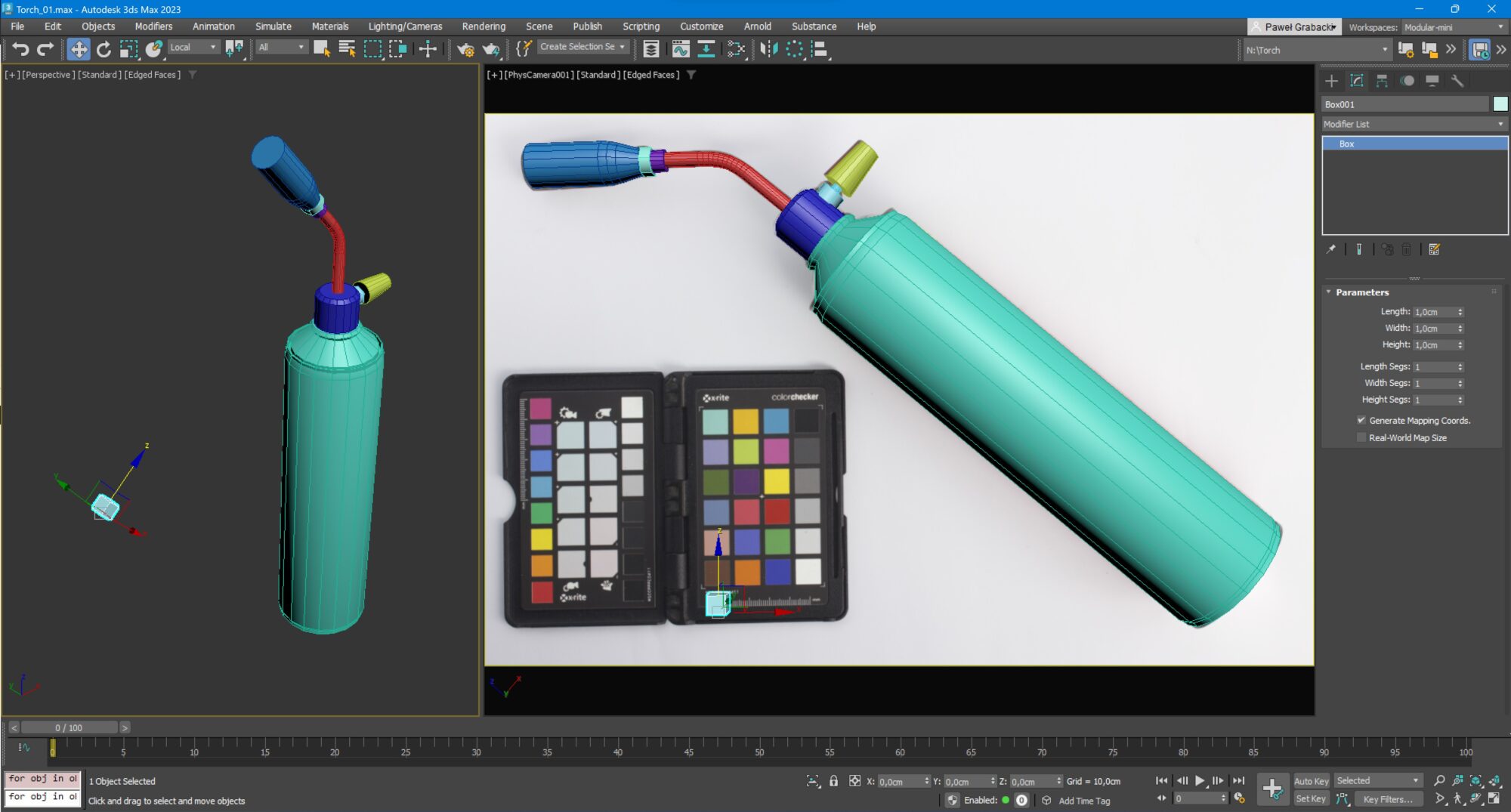The height and width of the screenshot is (812, 1511).
Task: Open the Rendering menu
Action: (x=484, y=26)
